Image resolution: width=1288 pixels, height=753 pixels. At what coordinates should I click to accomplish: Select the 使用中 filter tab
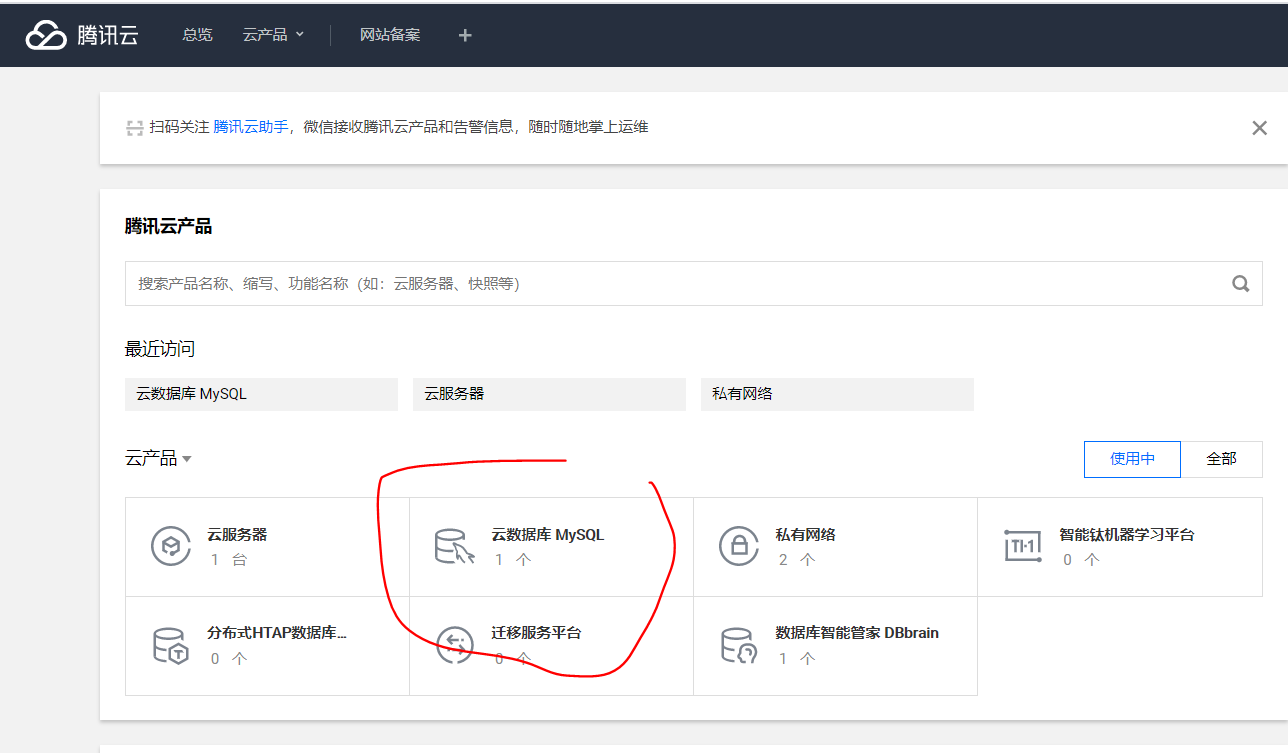pos(1132,459)
